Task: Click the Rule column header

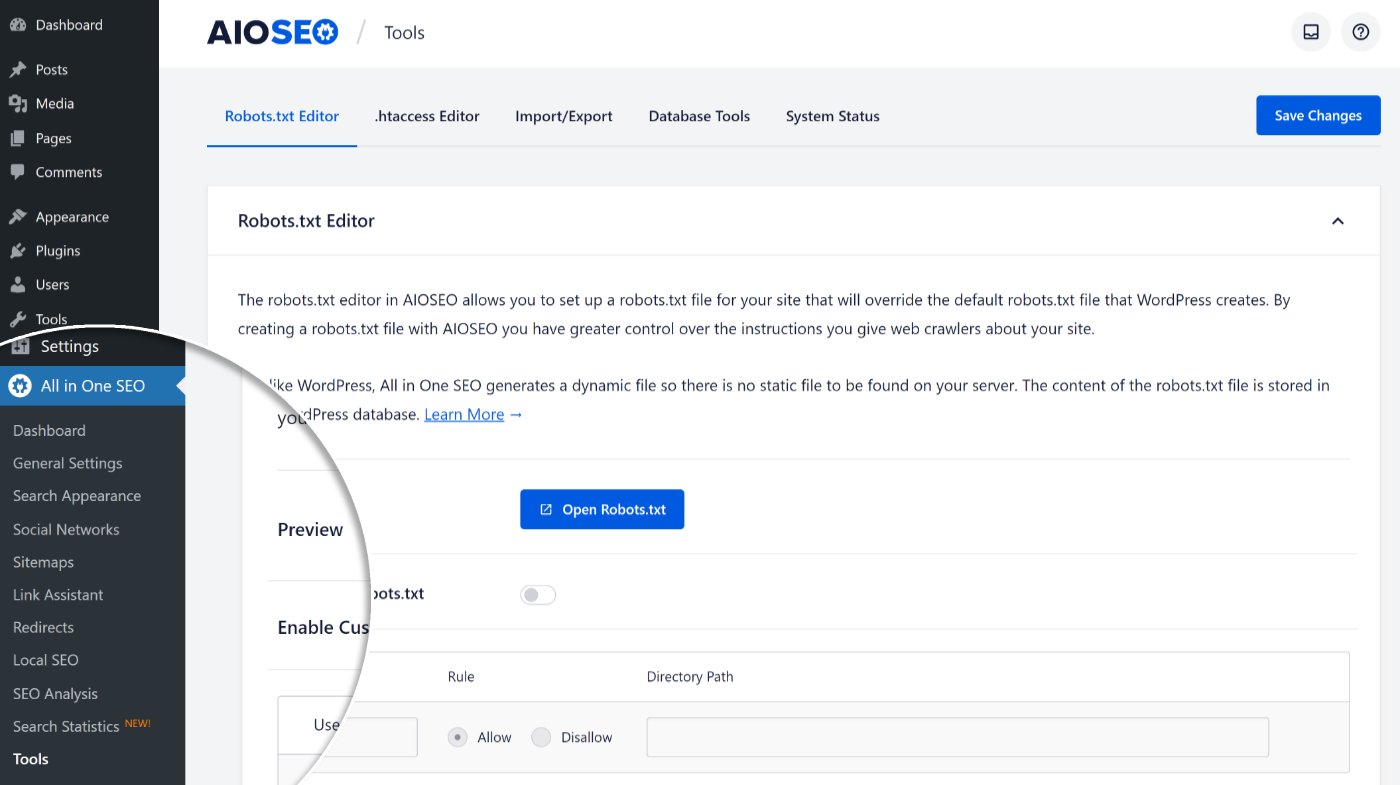Action: click(x=461, y=677)
